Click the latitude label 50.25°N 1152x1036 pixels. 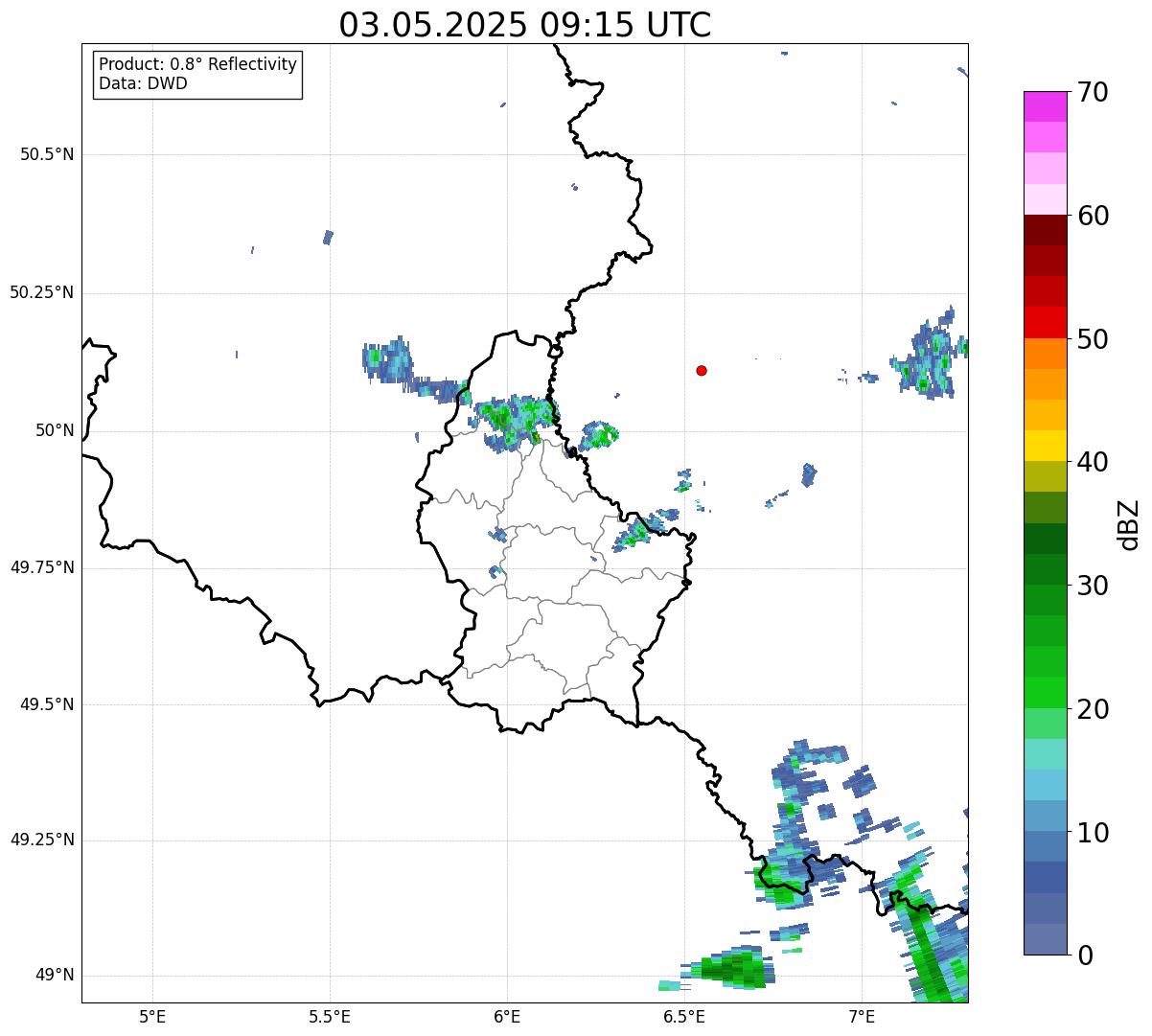41,292
